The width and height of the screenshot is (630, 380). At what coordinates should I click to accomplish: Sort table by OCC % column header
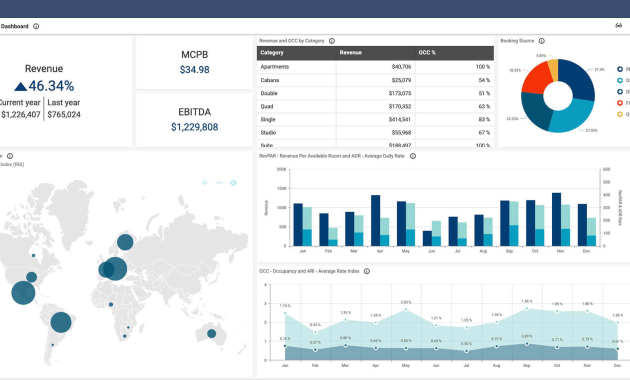pyautogui.click(x=454, y=53)
